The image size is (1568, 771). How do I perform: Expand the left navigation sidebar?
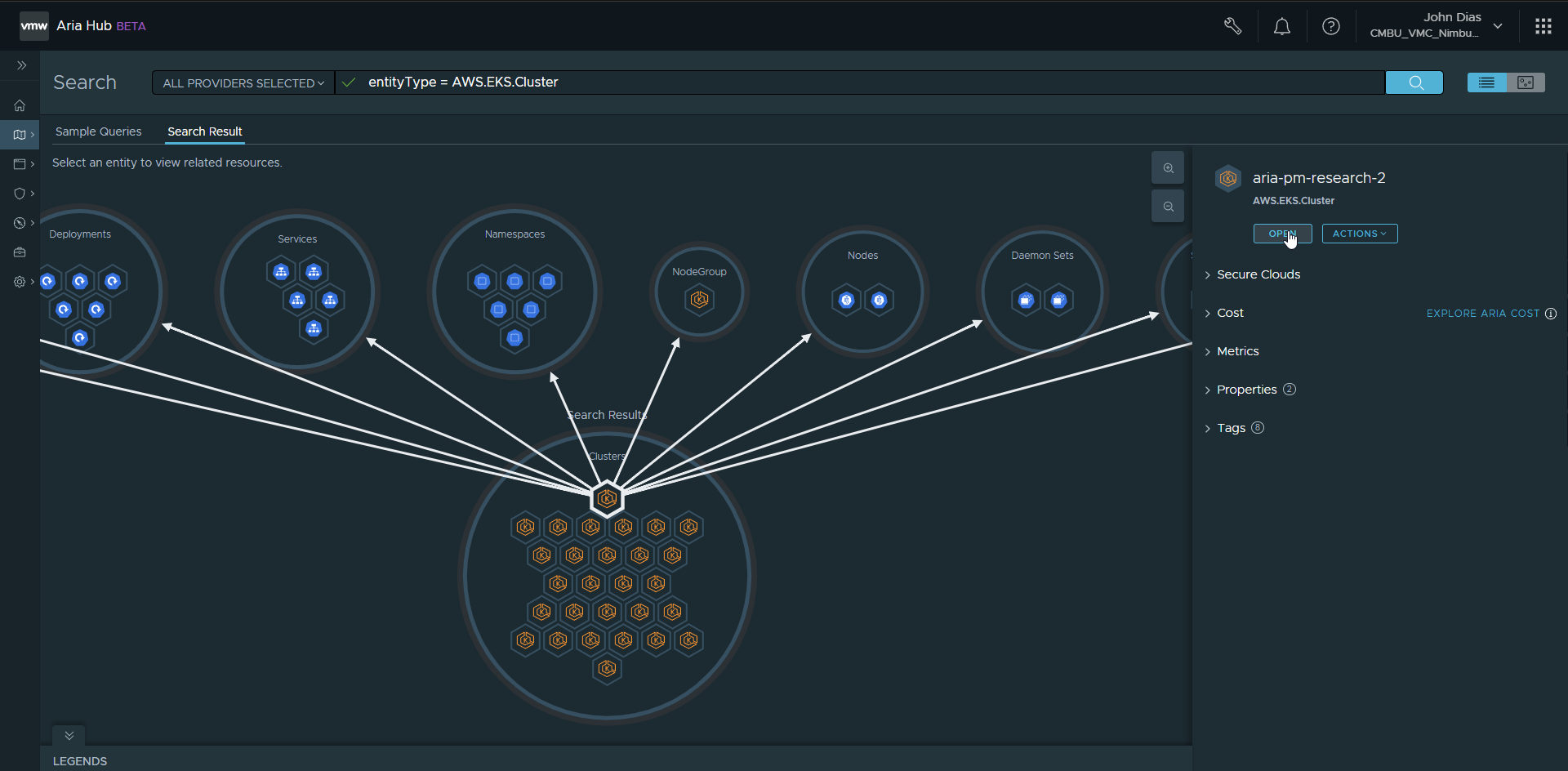[x=21, y=65]
